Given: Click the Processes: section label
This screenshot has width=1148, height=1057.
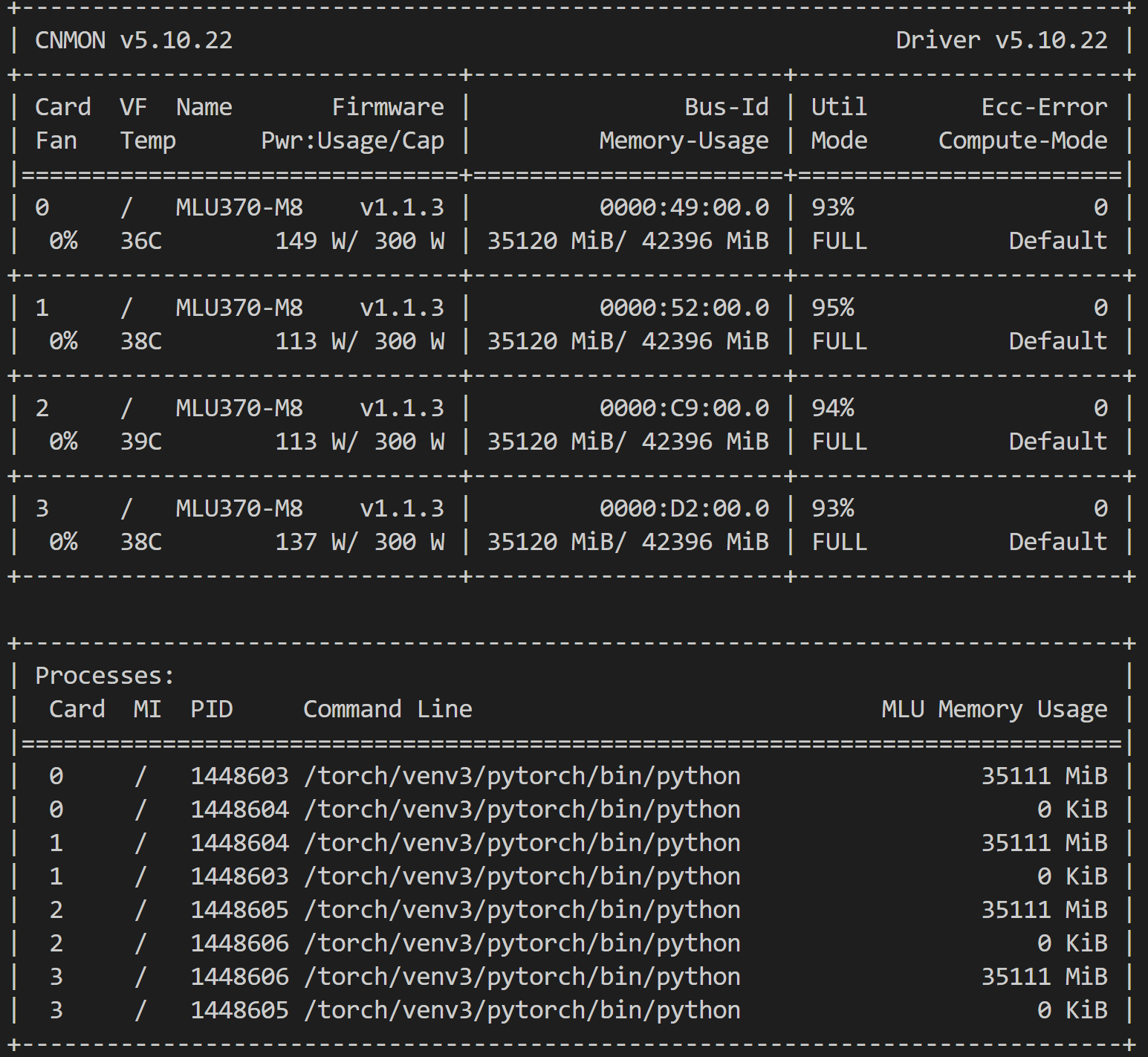Looking at the screenshot, I should point(105,676).
